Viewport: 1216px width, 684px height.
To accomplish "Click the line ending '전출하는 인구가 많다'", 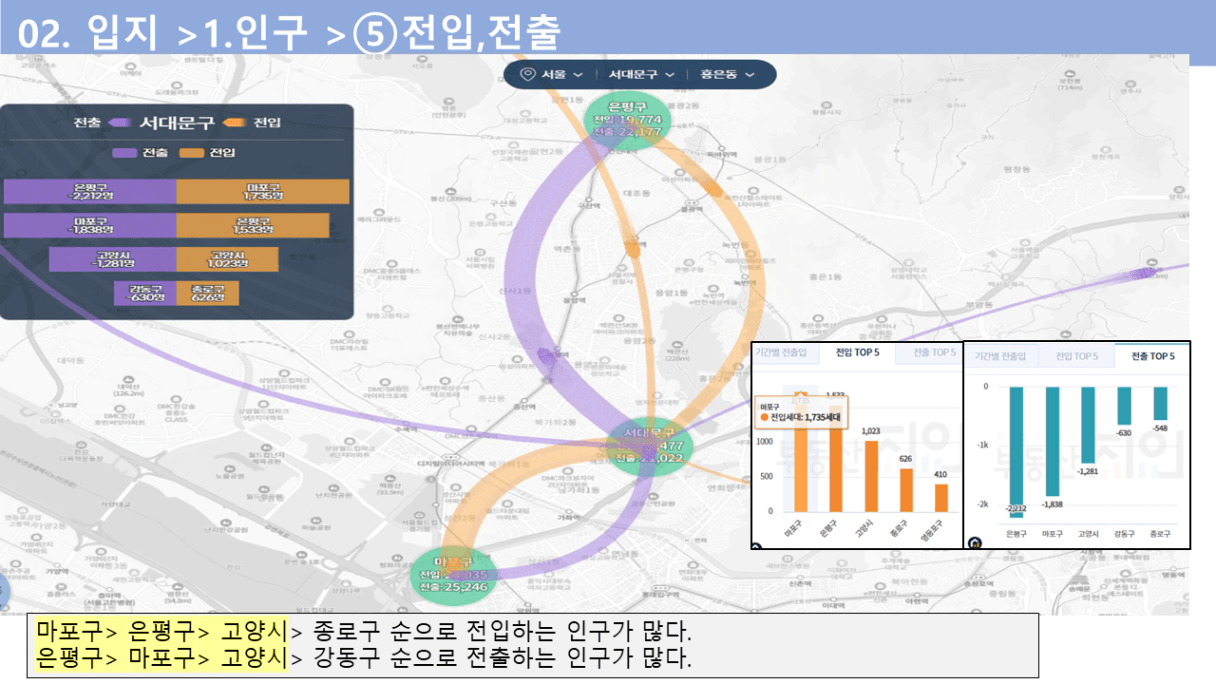I will [363, 658].
